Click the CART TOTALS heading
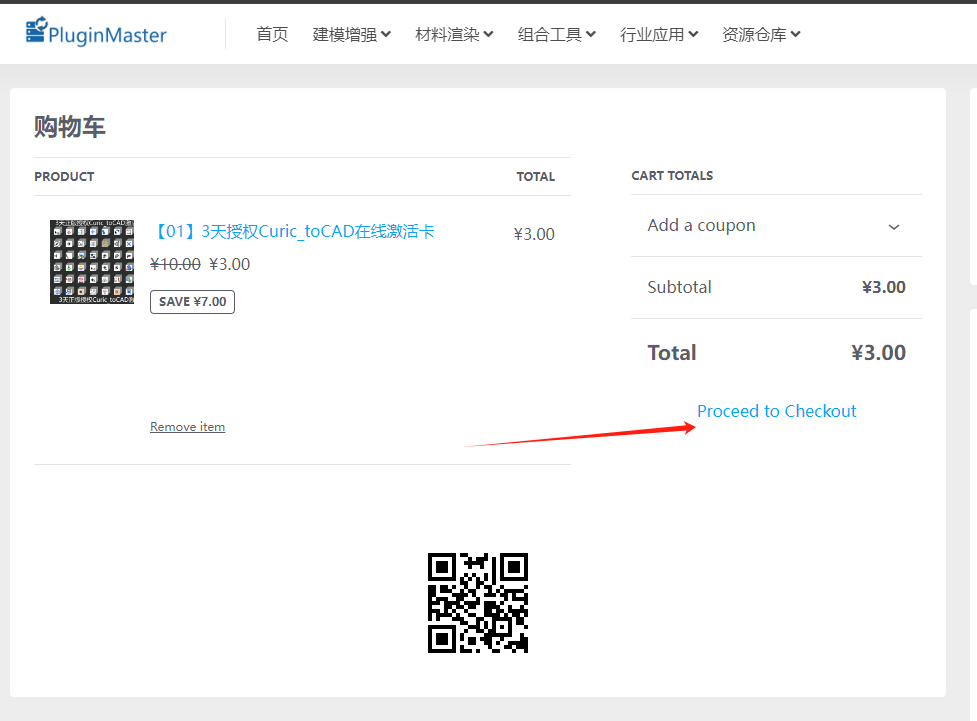The width and height of the screenshot is (977, 721). (x=672, y=176)
